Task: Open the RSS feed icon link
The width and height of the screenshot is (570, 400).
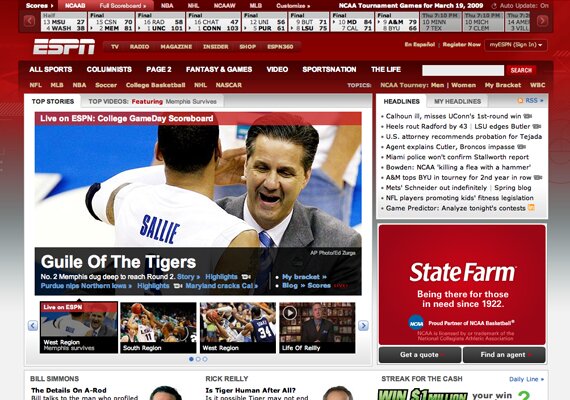Action: point(520,101)
